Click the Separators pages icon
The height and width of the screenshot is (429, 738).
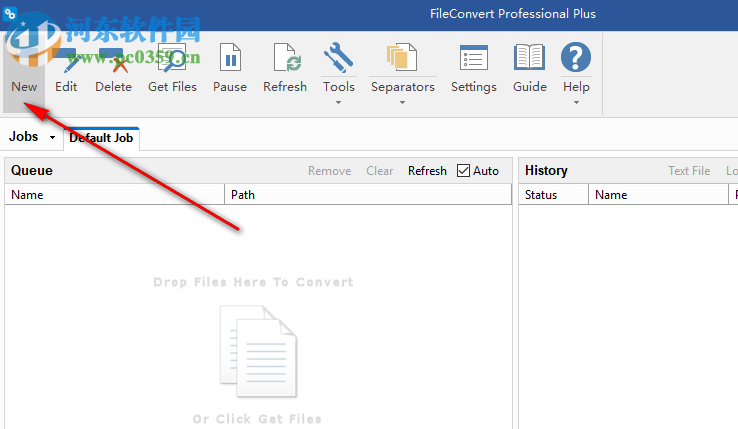click(x=402, y=57)
